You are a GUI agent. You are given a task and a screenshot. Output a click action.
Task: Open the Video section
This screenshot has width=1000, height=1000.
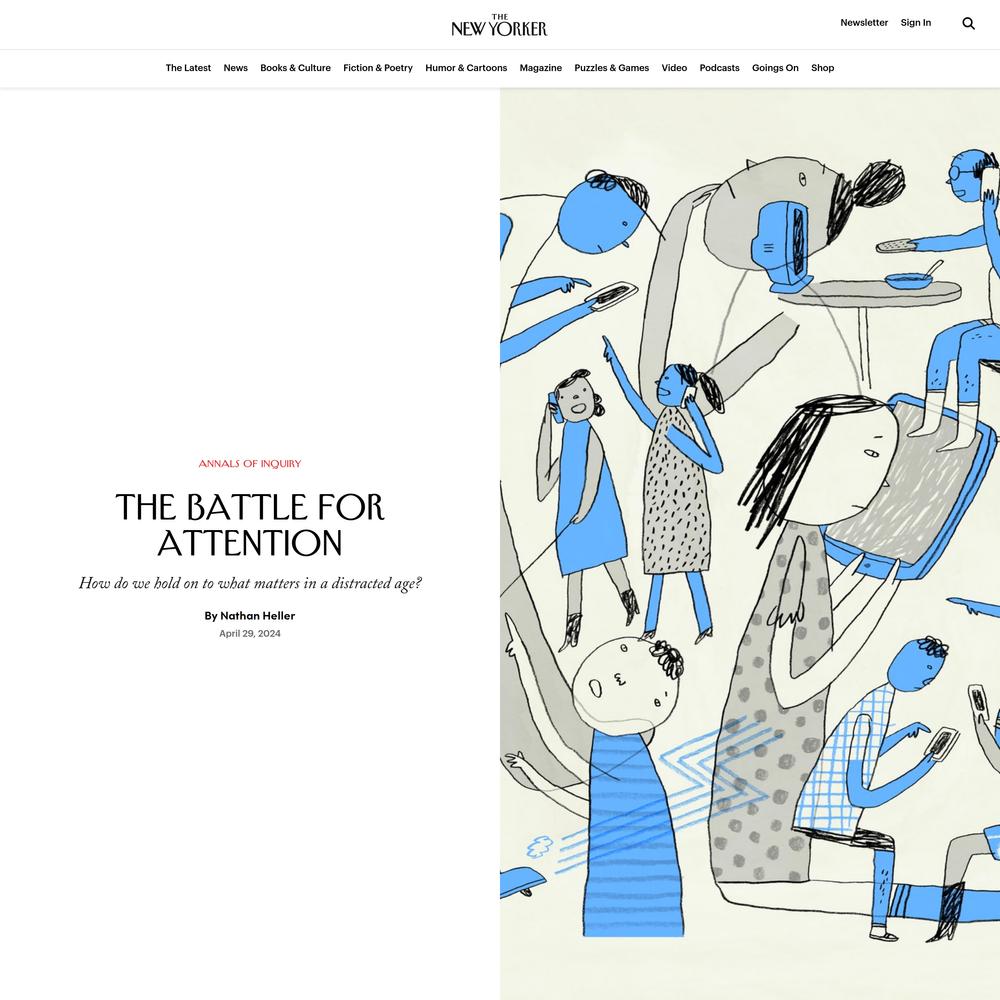(674, 68)
